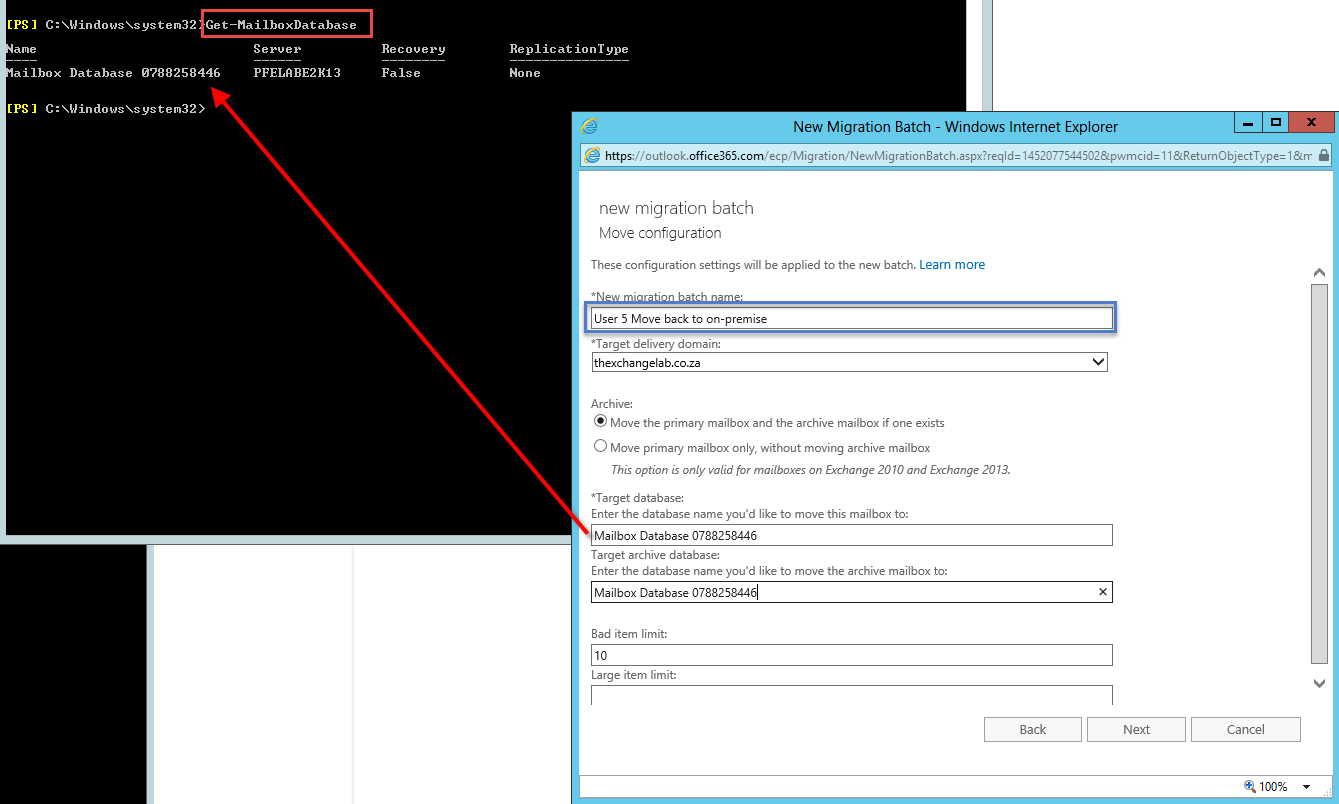Click the empty PowerShell prompt line
This screenshot has width=1339, height=804.
point(106,108)
